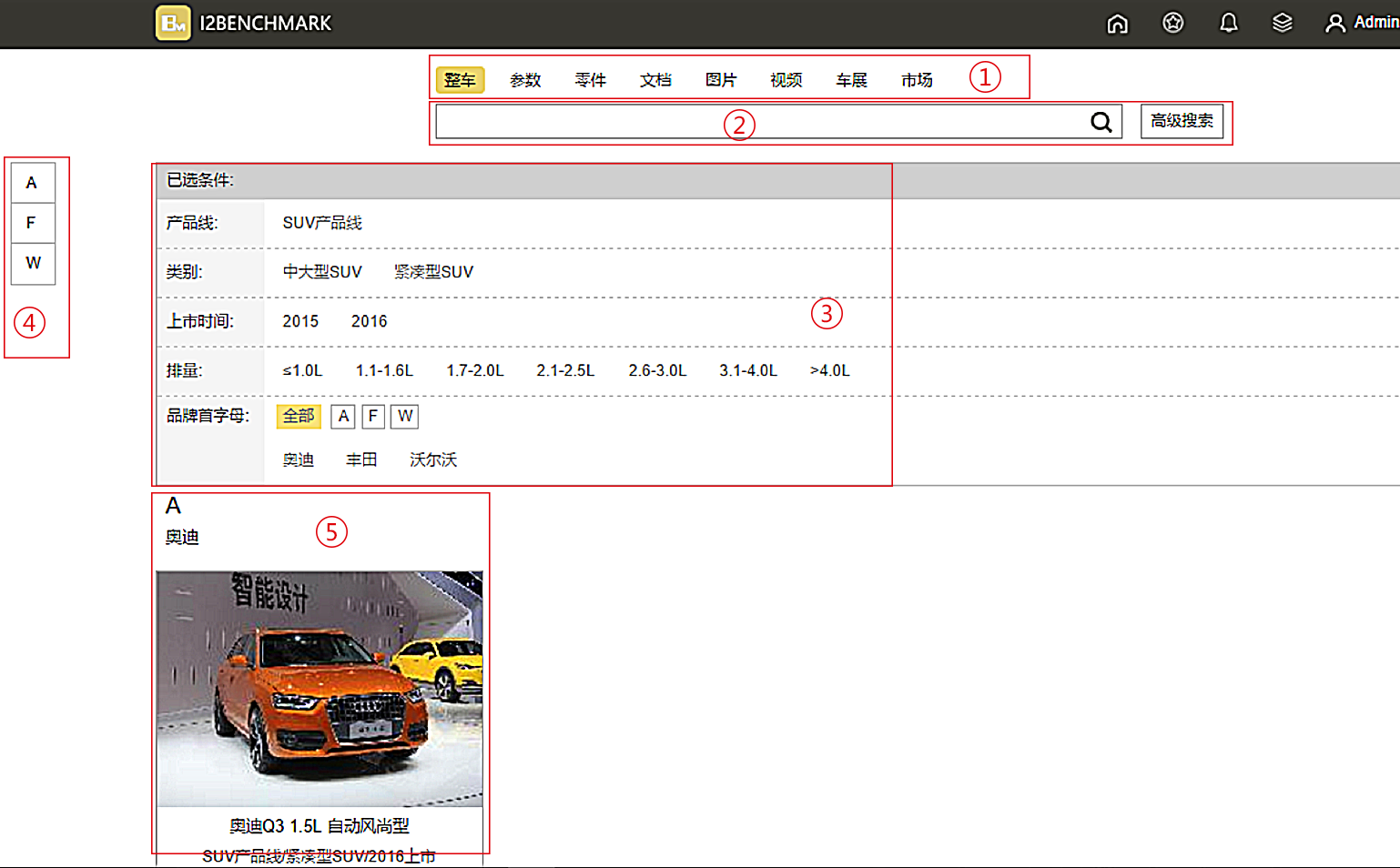Choose 紧凑型SUV category
1400x868 pixels.
[x=434, y=272]
